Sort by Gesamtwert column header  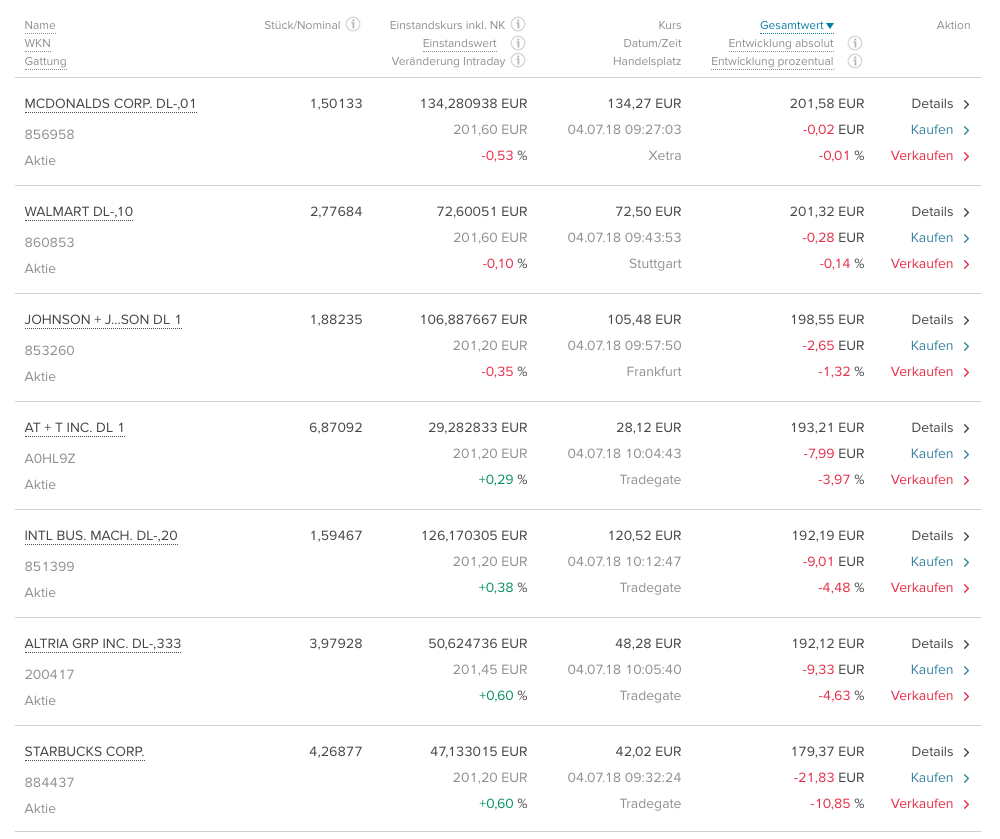(797, 26)
